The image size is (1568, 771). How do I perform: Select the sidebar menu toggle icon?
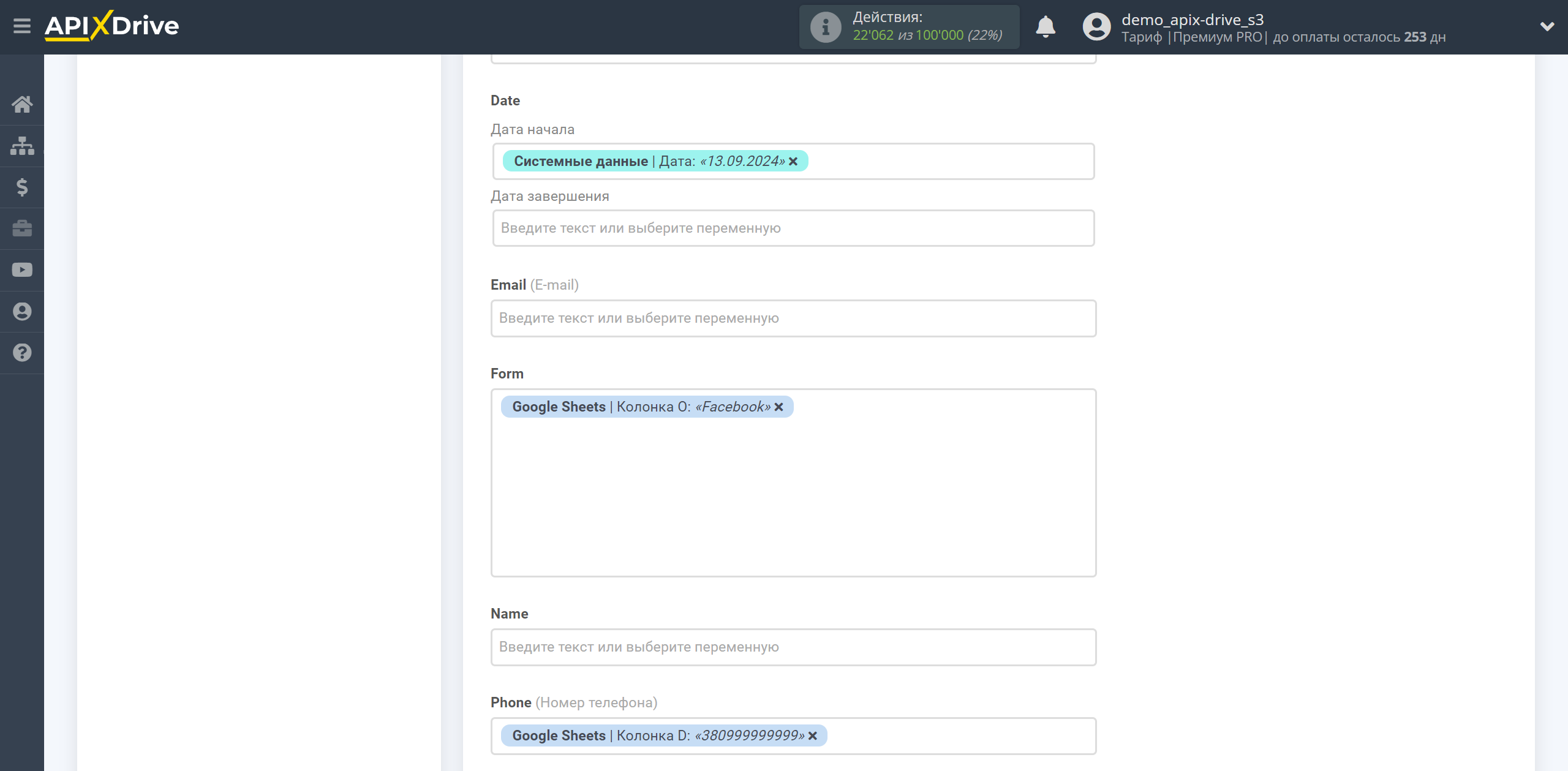coord(22,26)
